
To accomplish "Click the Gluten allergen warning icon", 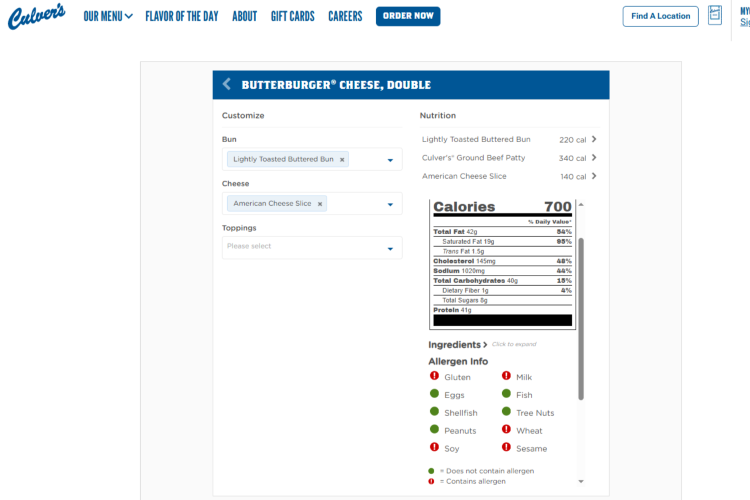I will click(434, 376).
